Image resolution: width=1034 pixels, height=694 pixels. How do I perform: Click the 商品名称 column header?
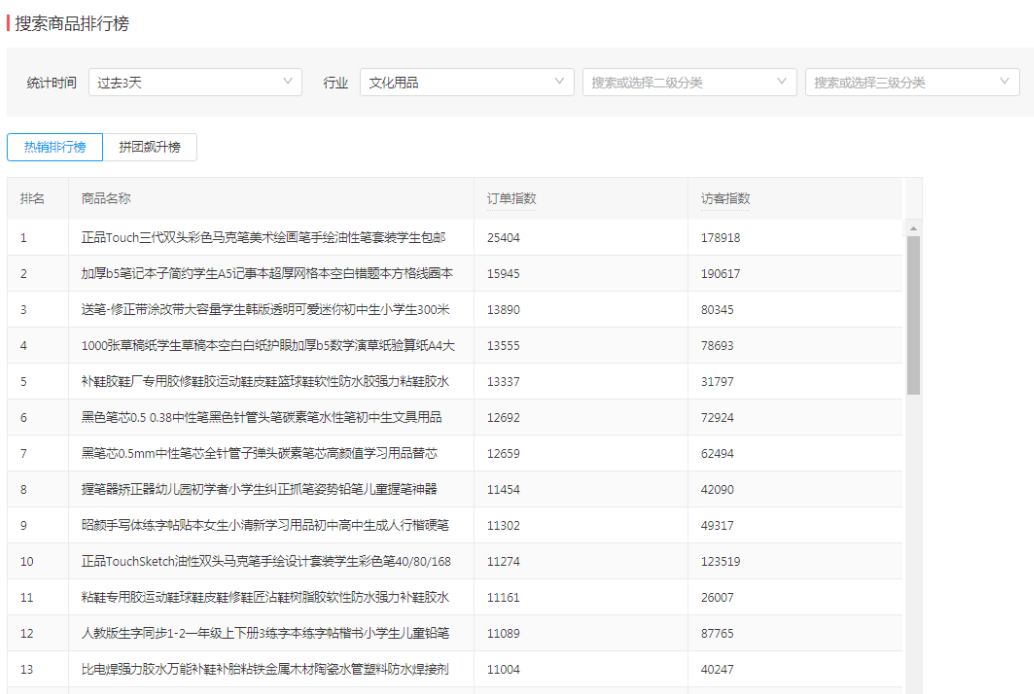(106, 199)
